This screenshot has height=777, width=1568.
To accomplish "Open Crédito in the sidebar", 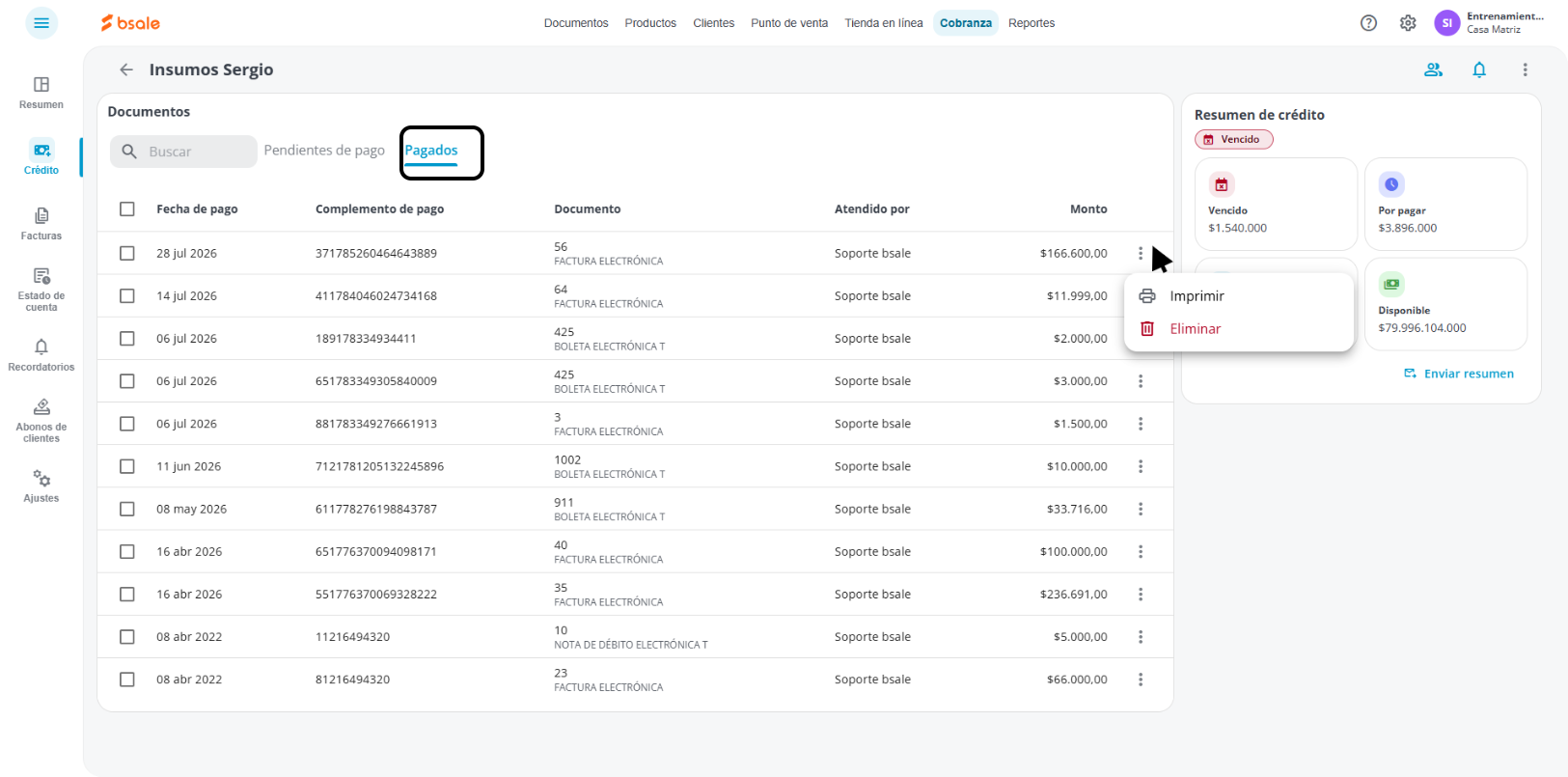I will 41,157.
